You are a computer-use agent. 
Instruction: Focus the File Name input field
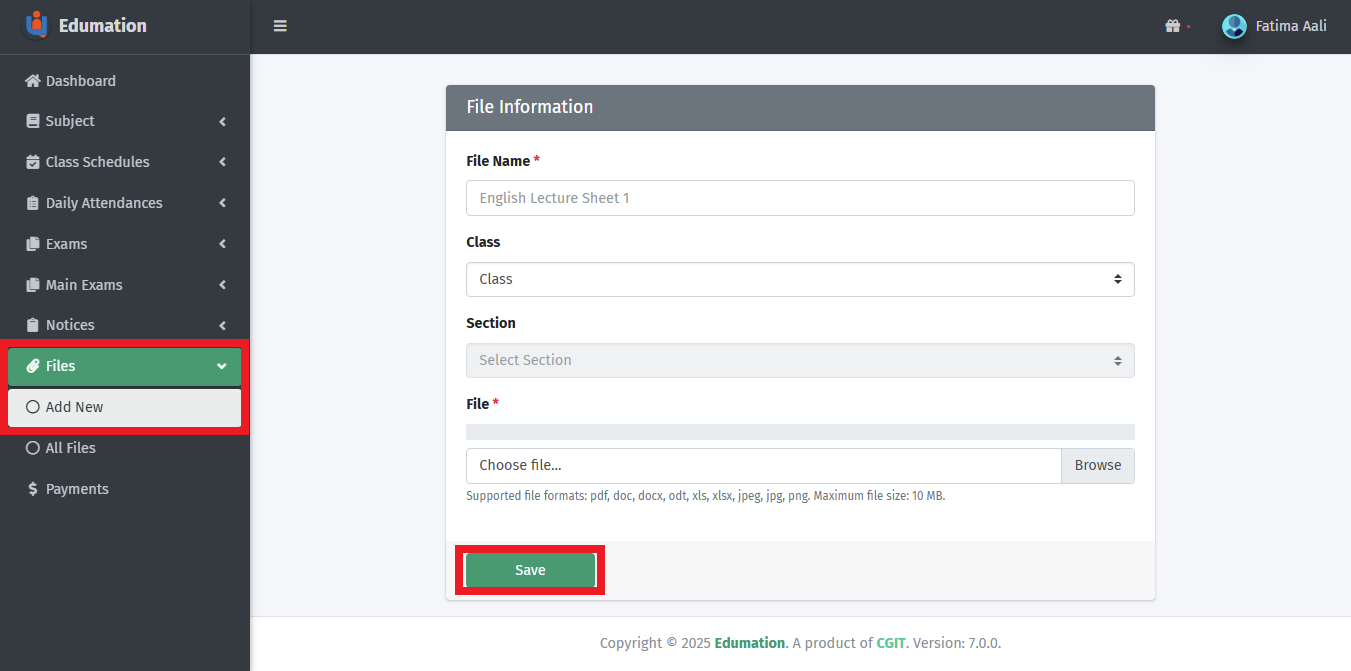click(x=799, y=198)
